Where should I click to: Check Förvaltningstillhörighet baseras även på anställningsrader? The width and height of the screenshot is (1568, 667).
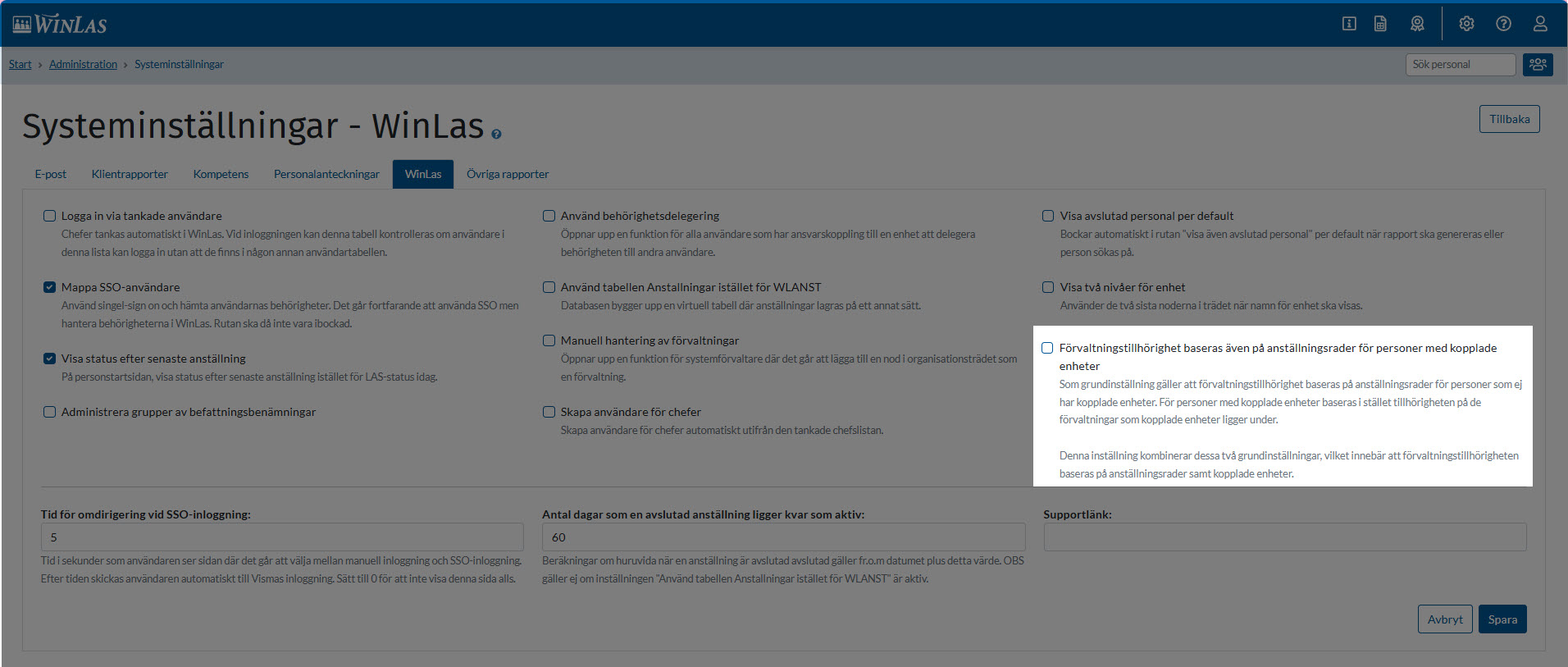point(1047,348)
